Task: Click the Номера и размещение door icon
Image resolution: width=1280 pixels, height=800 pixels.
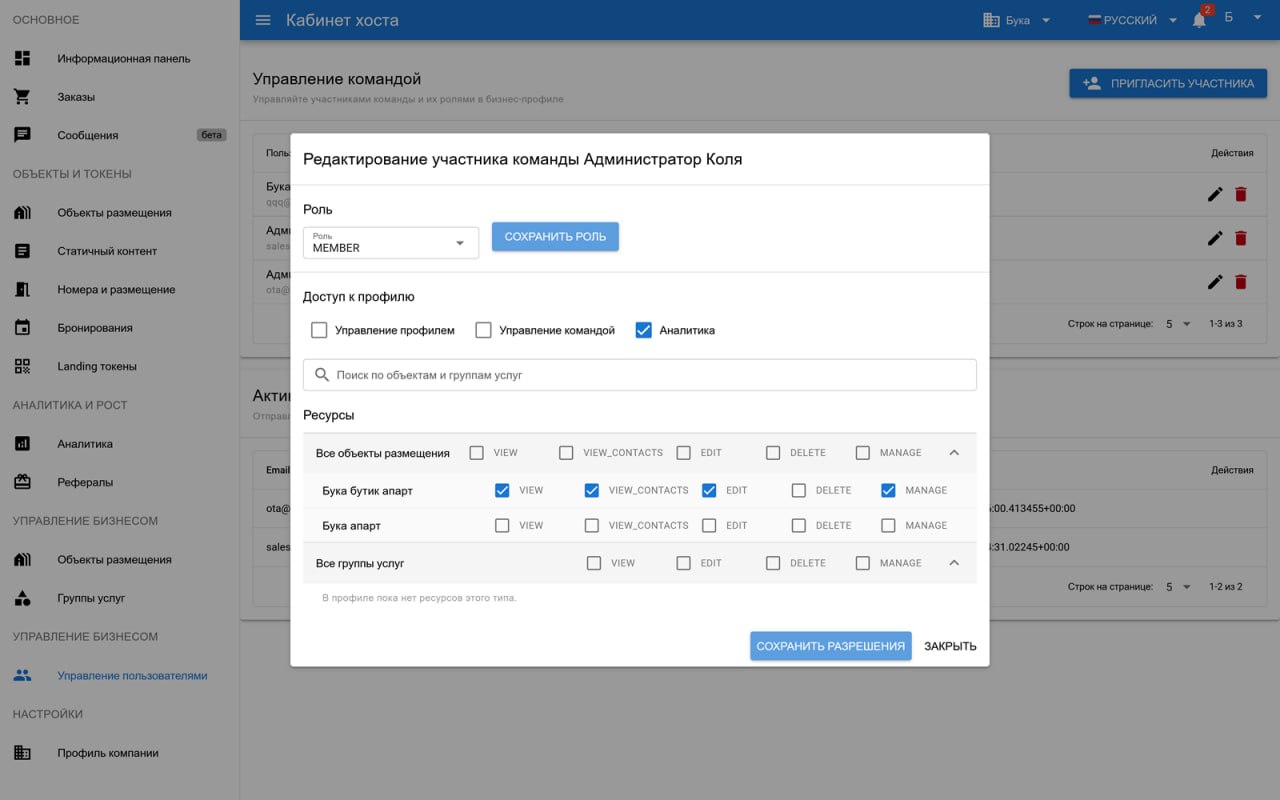Action: 22,289
